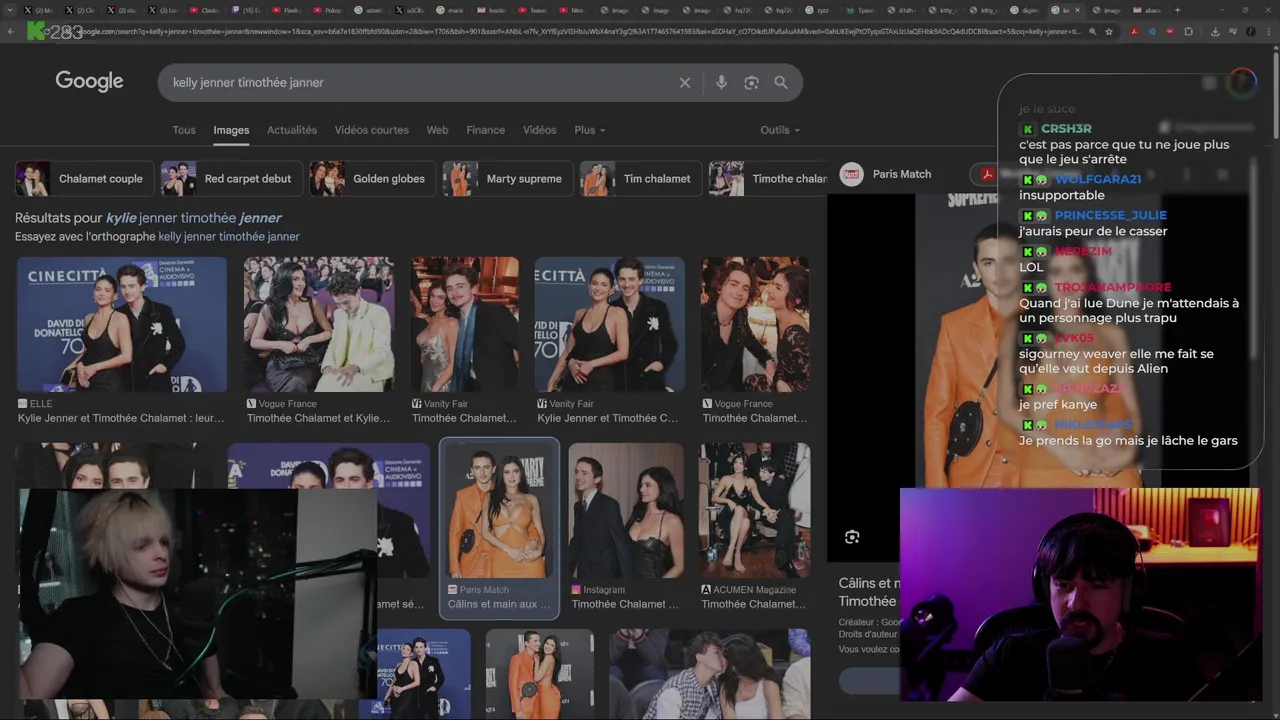Open the ELLE Cinecittà couple thumbnail

(x=122, y=324)
